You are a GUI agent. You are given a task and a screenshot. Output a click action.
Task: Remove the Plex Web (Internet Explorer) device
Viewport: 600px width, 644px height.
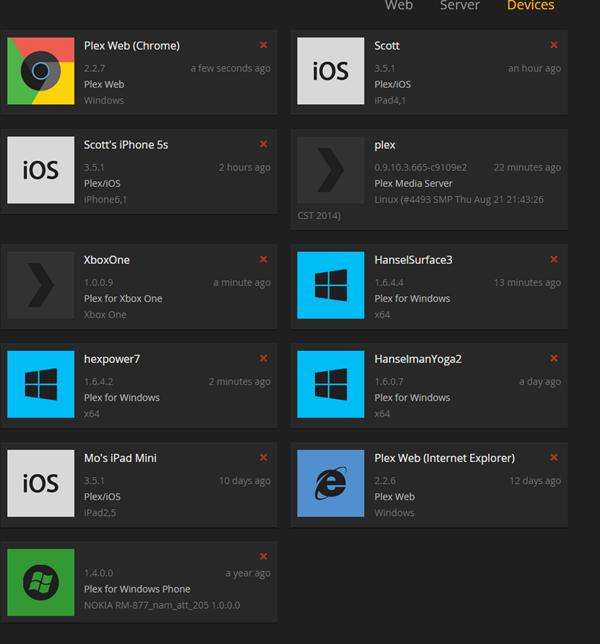tap(554, 458)
